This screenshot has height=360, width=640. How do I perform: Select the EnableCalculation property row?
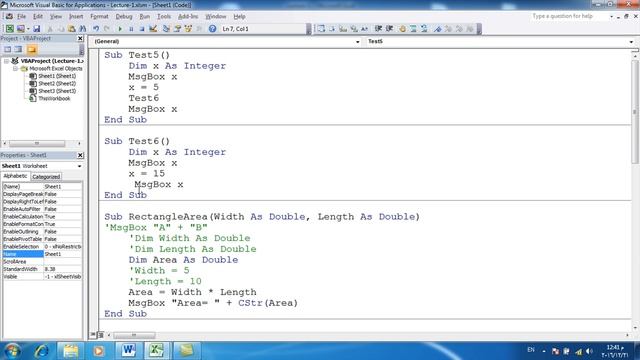pyautogui.click(x=42, y=216)
